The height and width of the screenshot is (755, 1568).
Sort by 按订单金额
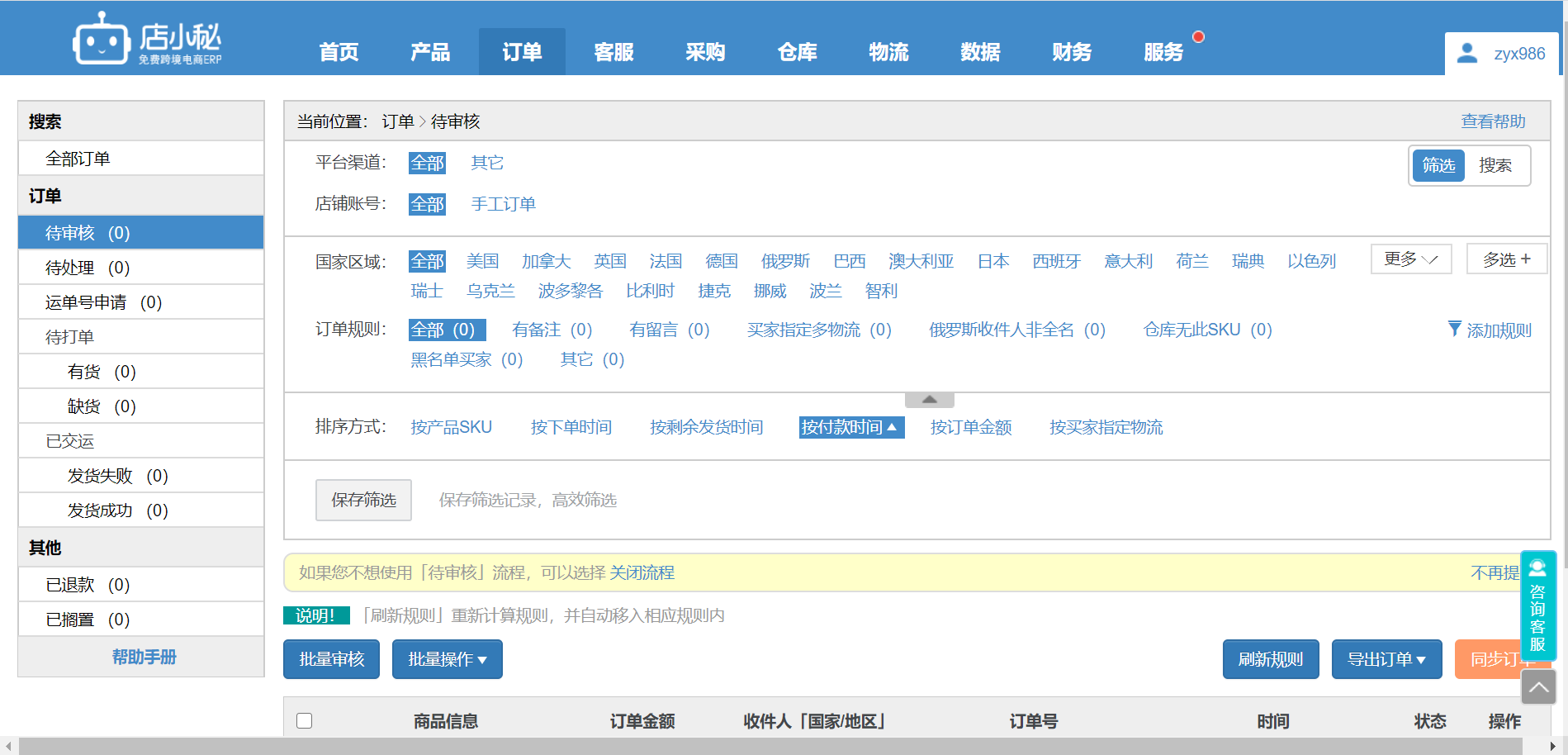point(971,427)
